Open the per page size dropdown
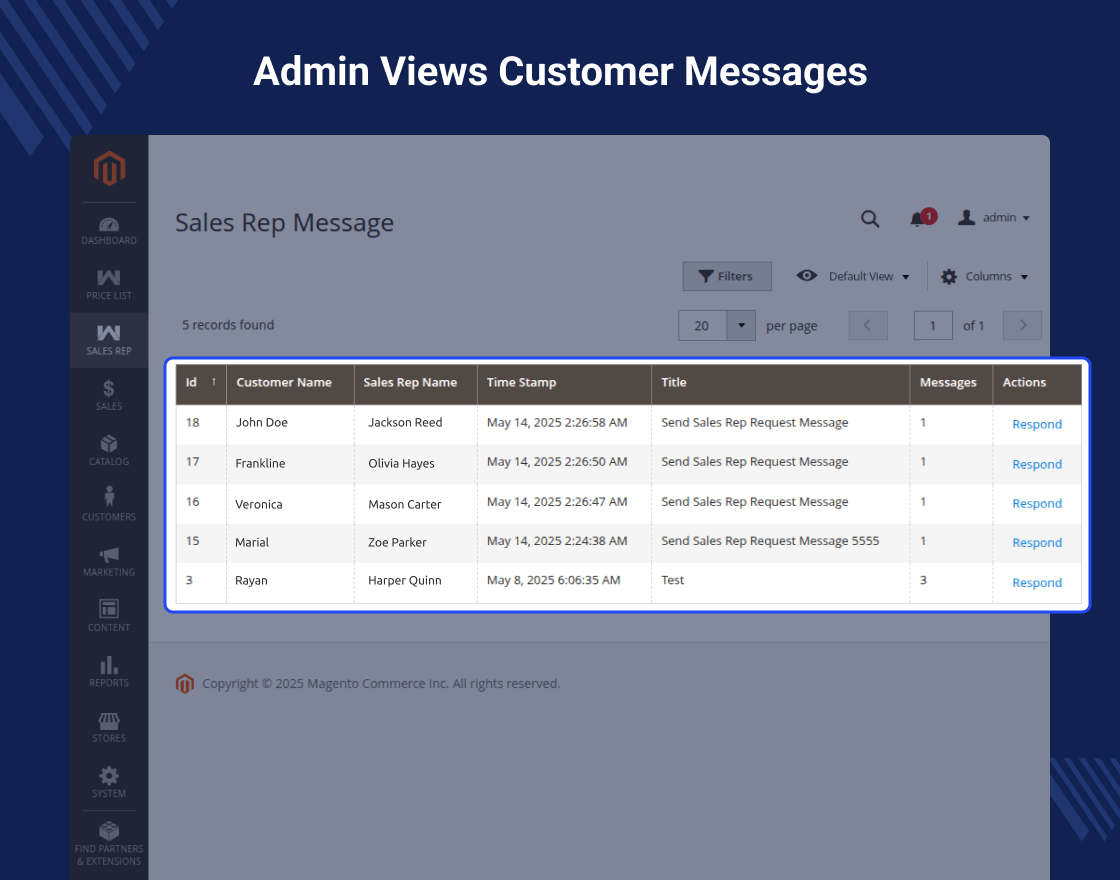 pos(741,326)
